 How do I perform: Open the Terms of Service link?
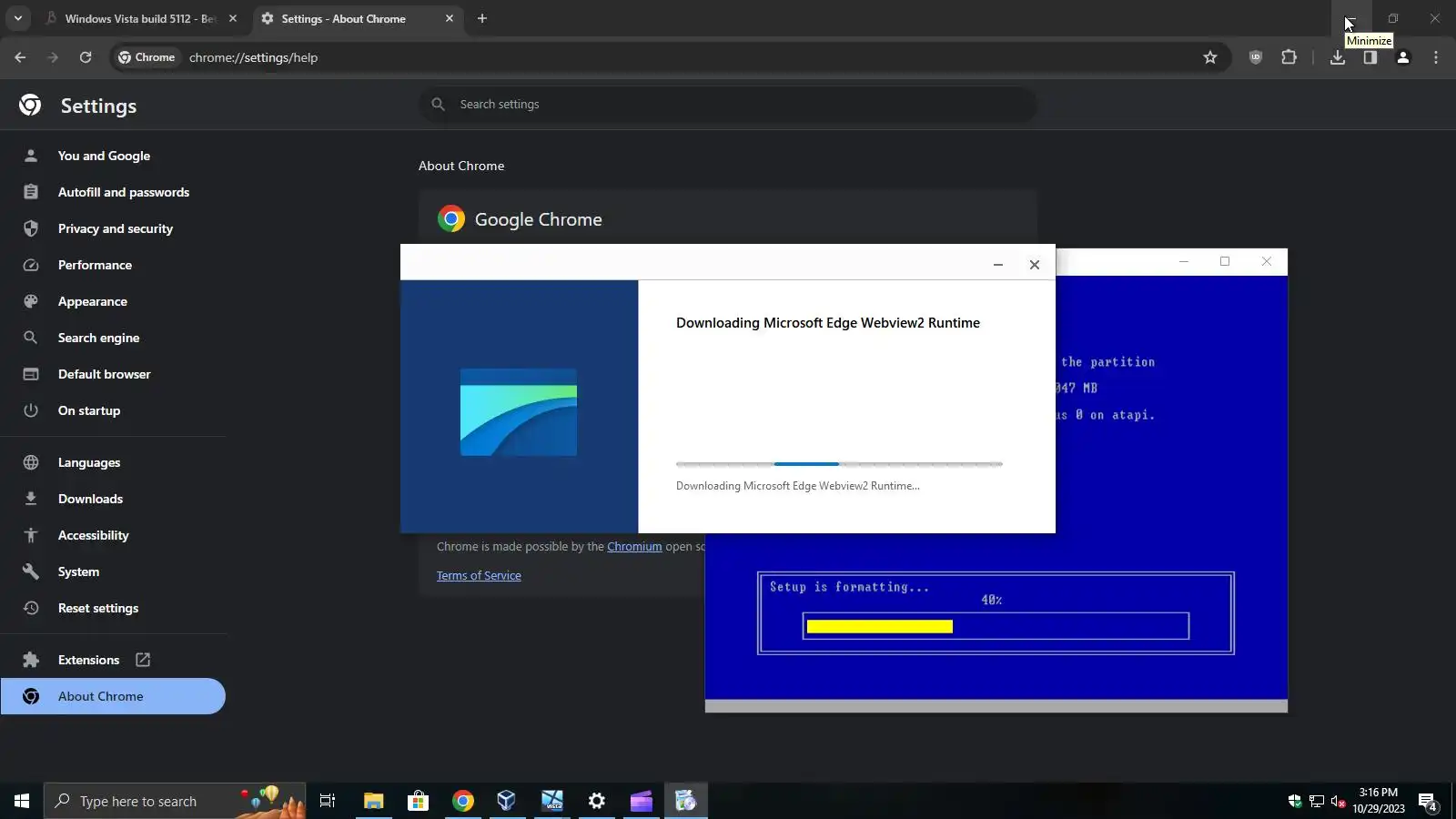(x=479, y=576)
